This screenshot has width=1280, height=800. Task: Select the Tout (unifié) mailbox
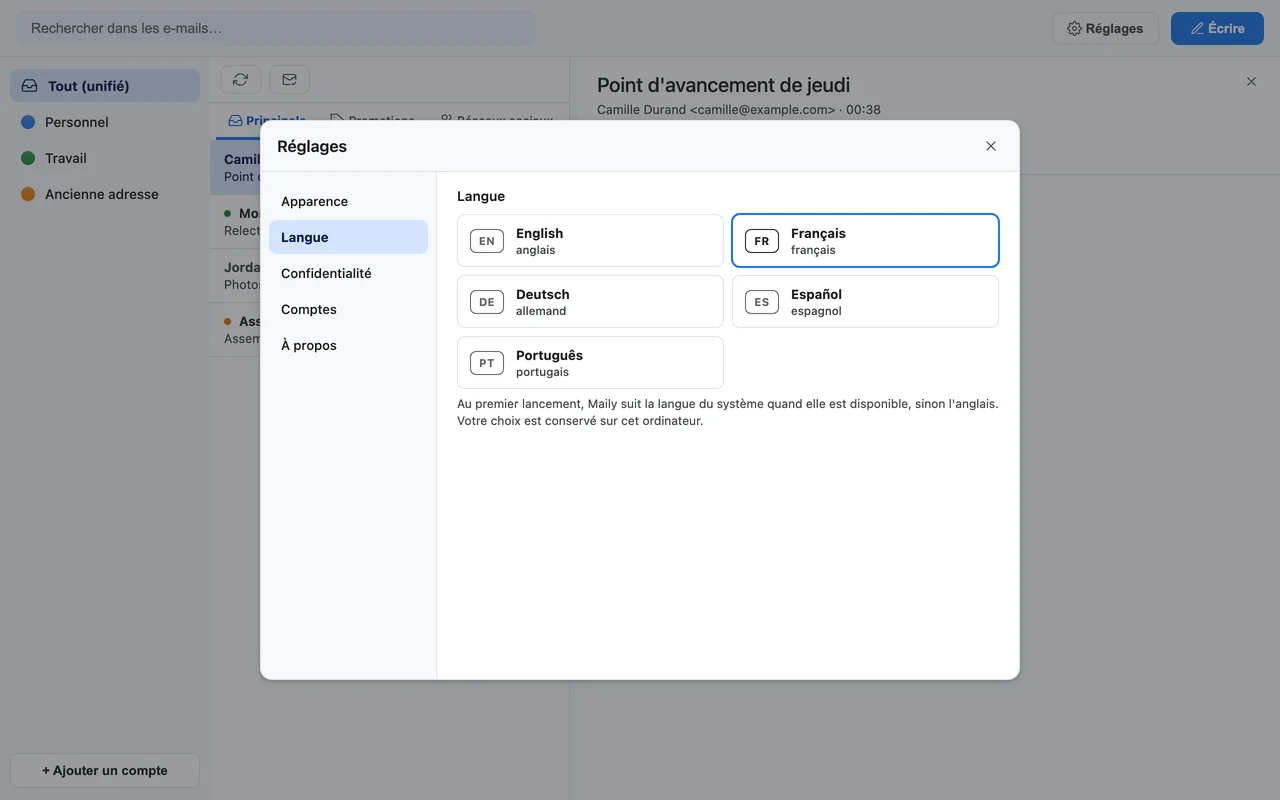(105, 86)
